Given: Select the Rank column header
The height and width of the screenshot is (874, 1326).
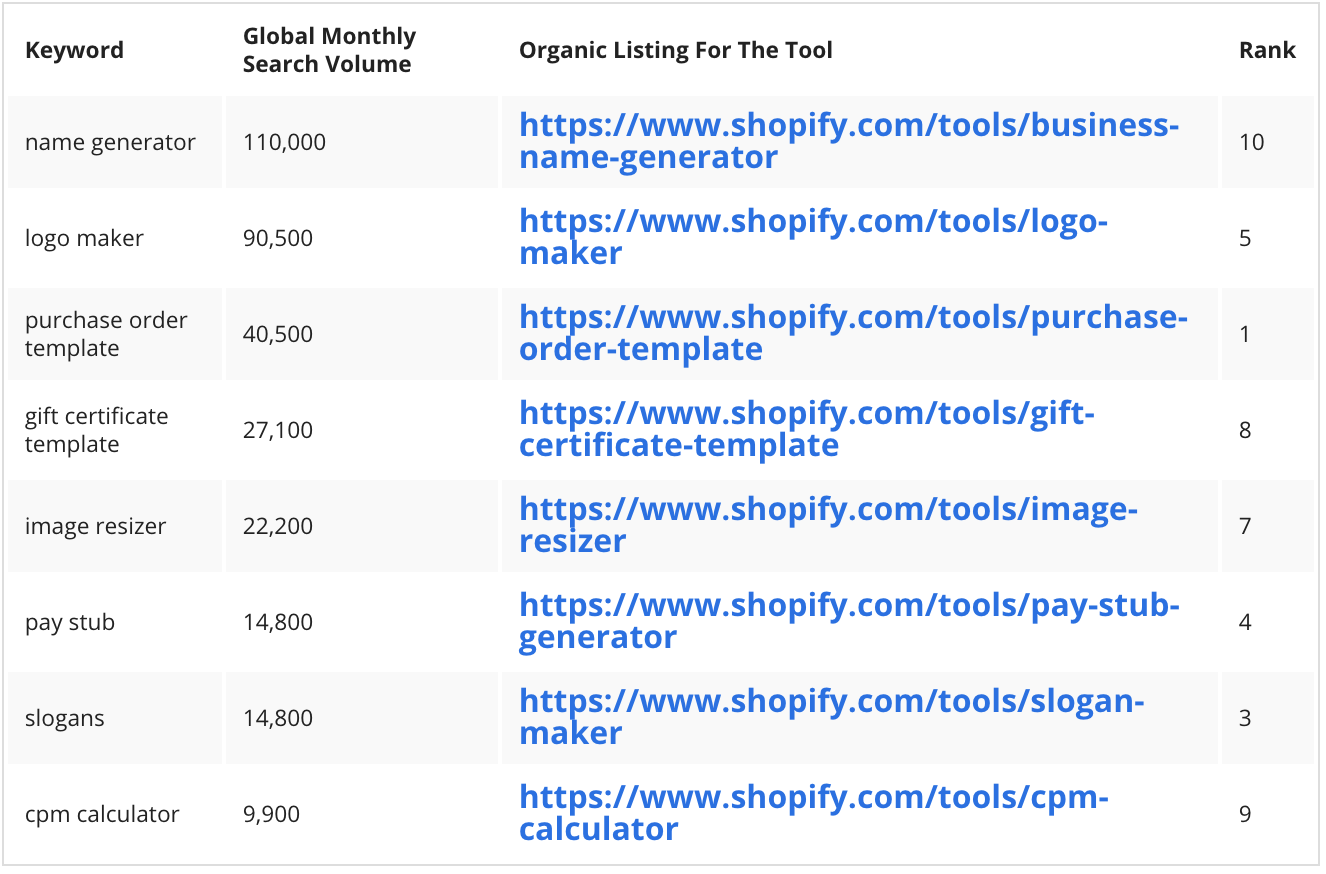Looking at the screenshot, I should 1267,50.
